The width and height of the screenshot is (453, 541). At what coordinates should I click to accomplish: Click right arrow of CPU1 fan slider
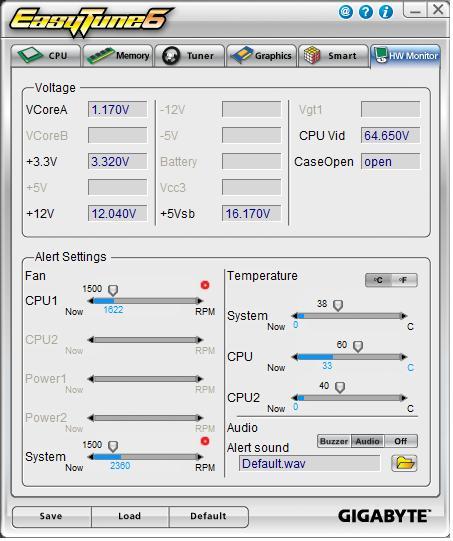coord(200,301)
